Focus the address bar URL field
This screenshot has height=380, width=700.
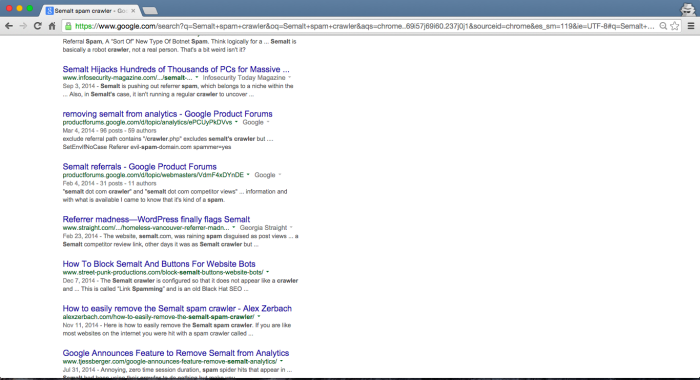[364, 26]
